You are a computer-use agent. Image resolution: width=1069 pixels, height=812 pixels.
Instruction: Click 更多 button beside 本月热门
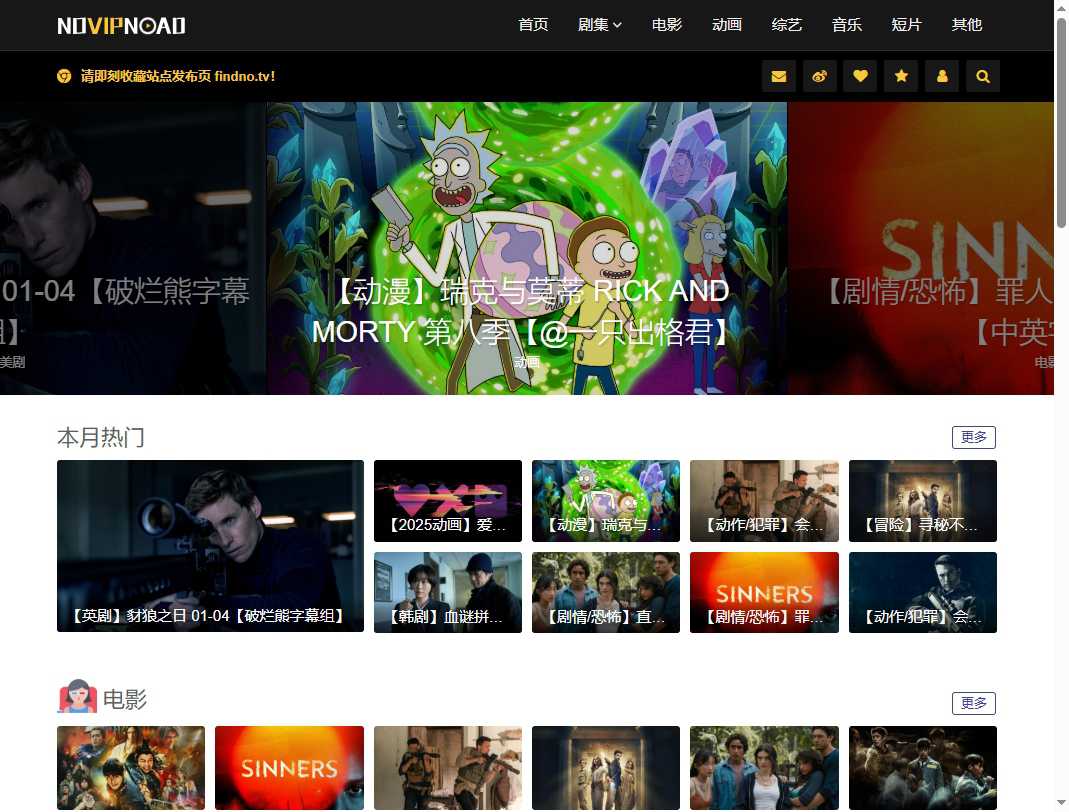coord(973,437)
